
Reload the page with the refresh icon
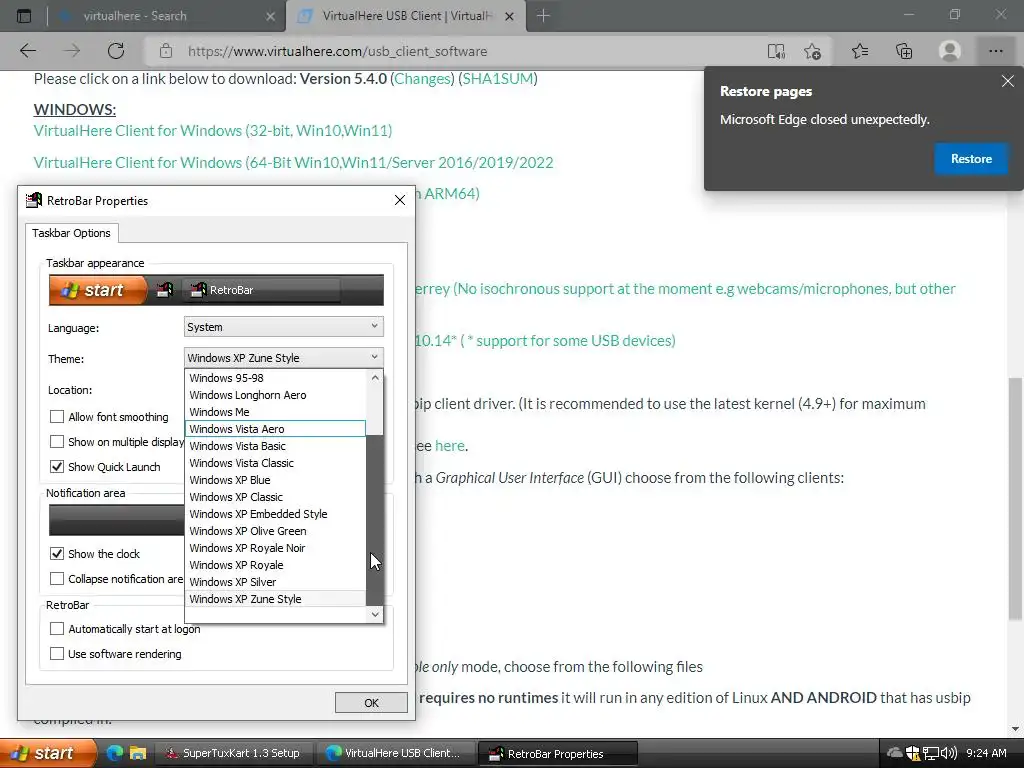[116, 51]
